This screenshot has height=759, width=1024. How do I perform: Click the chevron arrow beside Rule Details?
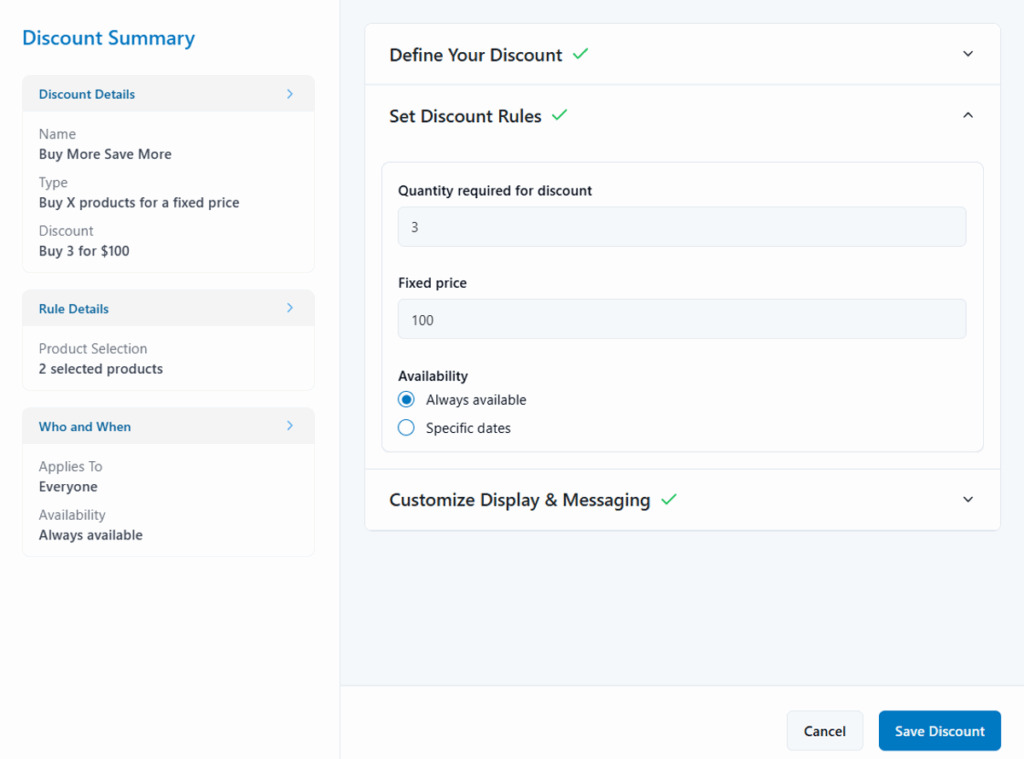(x=290, y=308)
